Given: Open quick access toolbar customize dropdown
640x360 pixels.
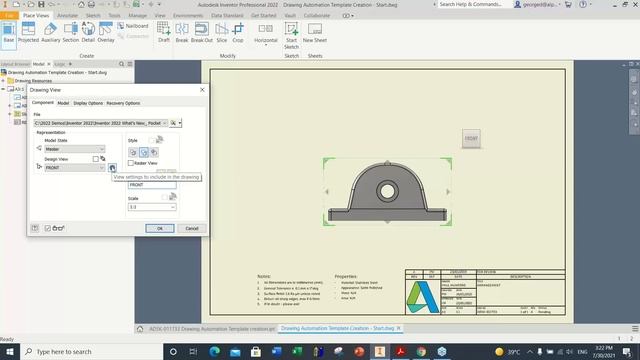Looking at the screenshot, I should [x=159, y=4].
